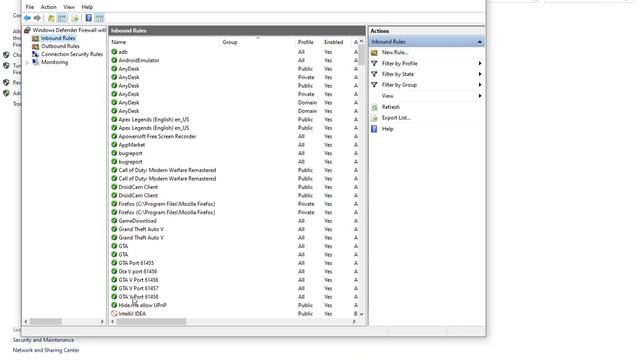
Task: Click the Back arrow toolbar icon
Action: tap(27, 18)
